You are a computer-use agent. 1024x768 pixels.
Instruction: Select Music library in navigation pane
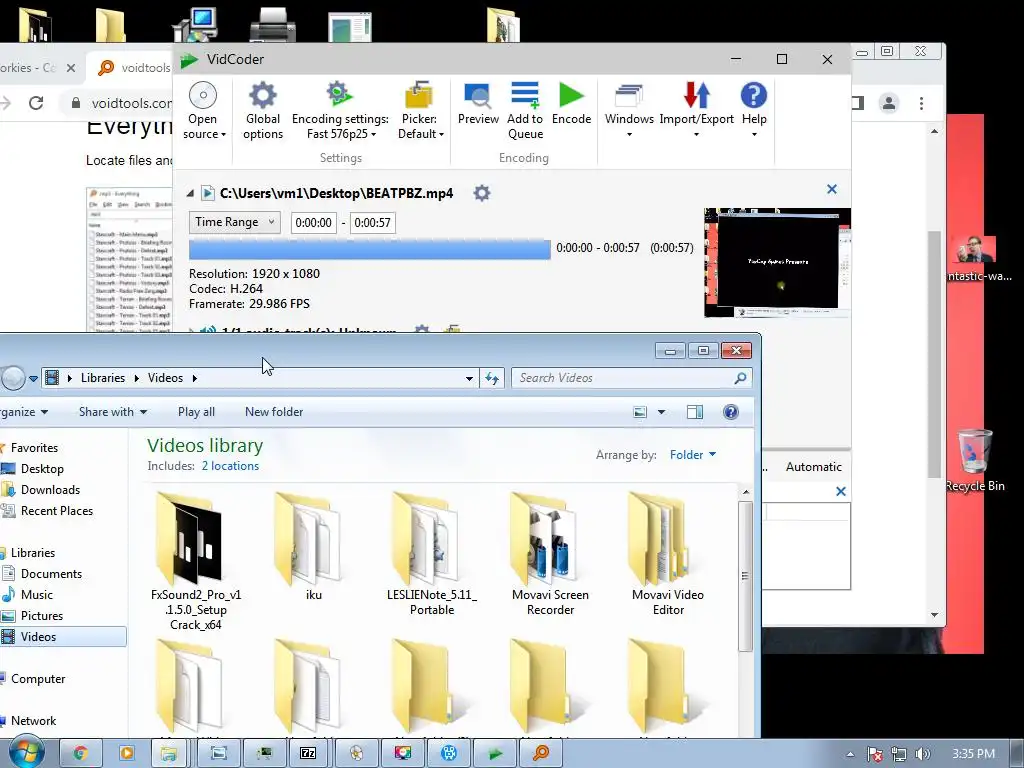tap(37, 595)
